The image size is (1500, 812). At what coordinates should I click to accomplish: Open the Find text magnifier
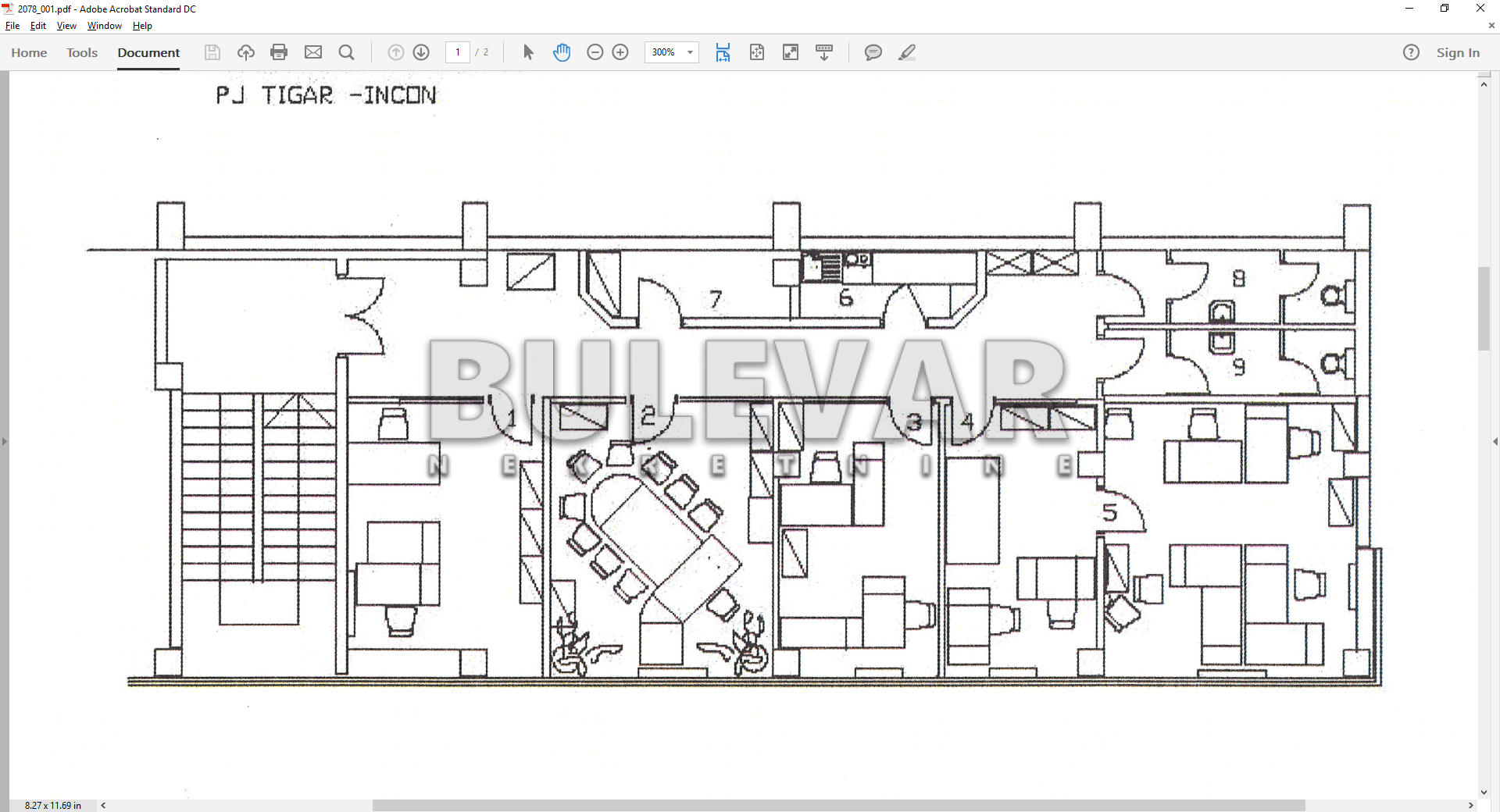point(347,52)
